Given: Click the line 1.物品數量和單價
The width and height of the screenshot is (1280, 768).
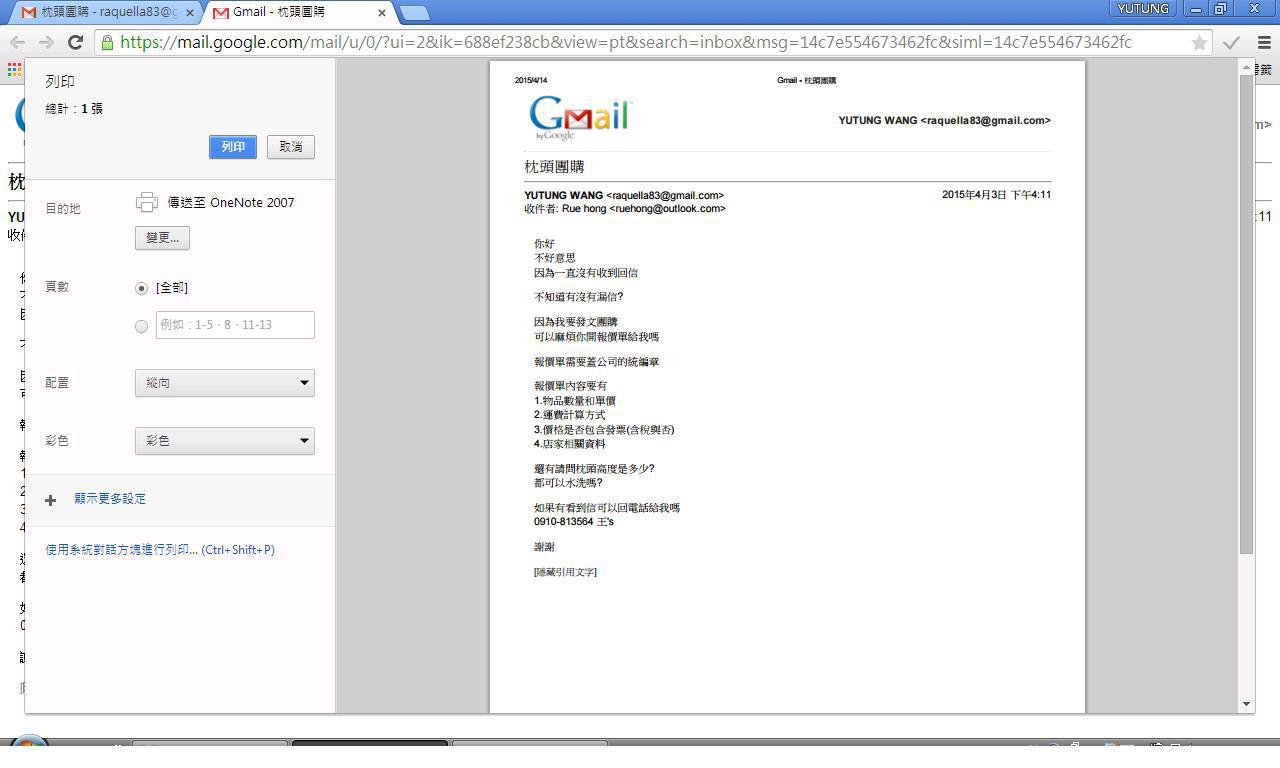Looking at the screenshot, I should 575,401.
